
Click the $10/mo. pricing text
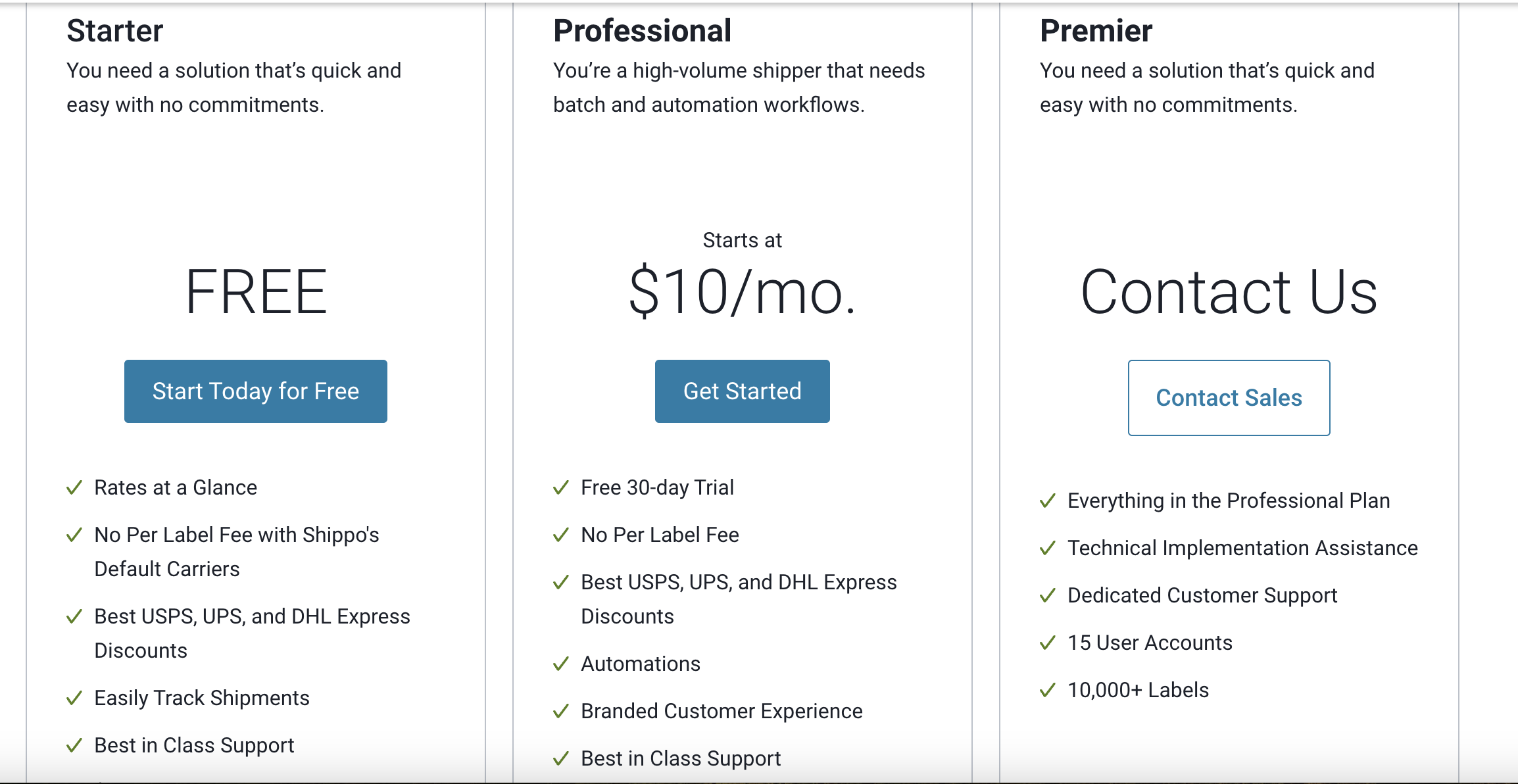[x=742, y=296]
